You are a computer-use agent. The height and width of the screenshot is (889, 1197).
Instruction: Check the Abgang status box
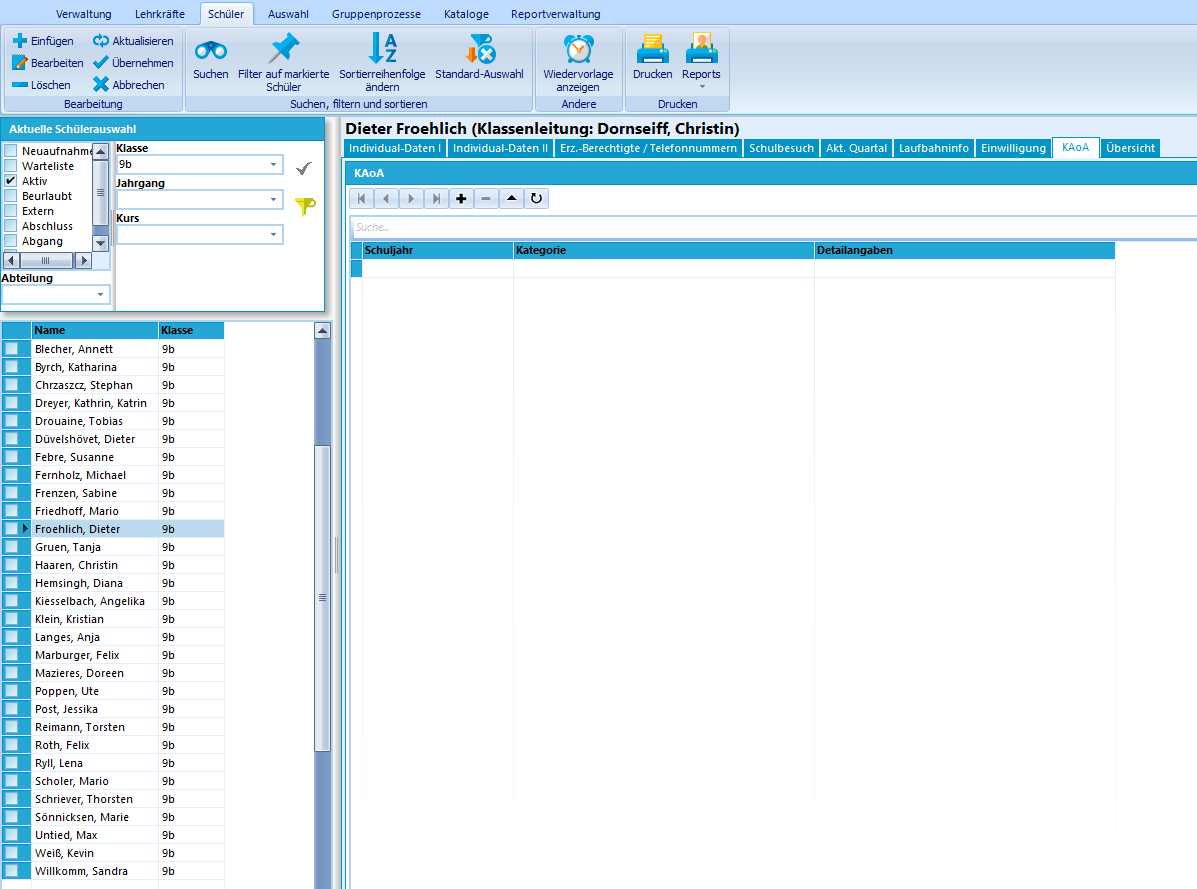tap(11, 241)
